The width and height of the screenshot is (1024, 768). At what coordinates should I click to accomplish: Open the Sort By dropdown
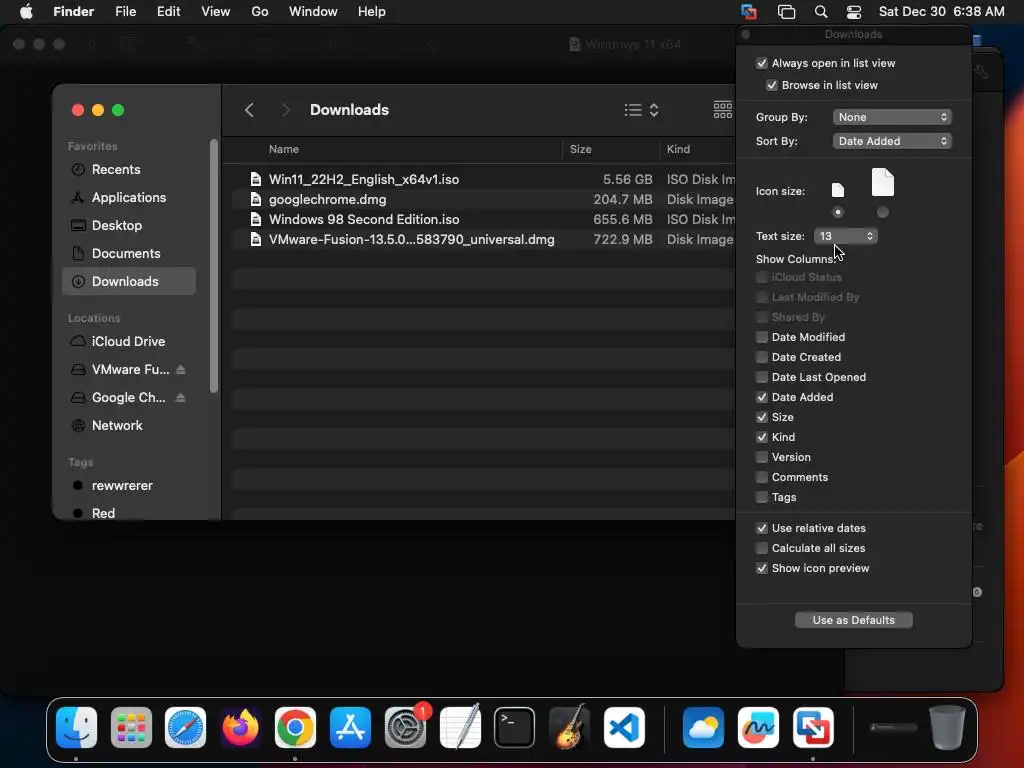pyautogui.click(x=892, y=141)
